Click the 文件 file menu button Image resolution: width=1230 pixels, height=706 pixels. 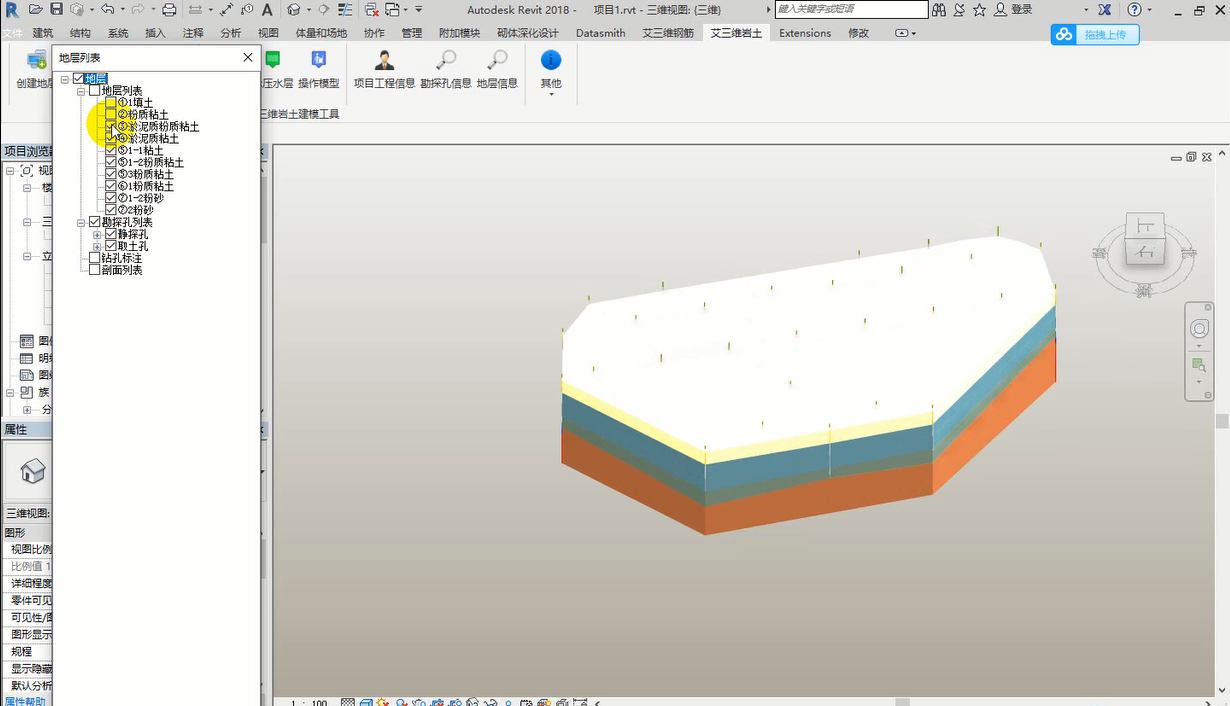pyautogui.click(x=12, y=33)
